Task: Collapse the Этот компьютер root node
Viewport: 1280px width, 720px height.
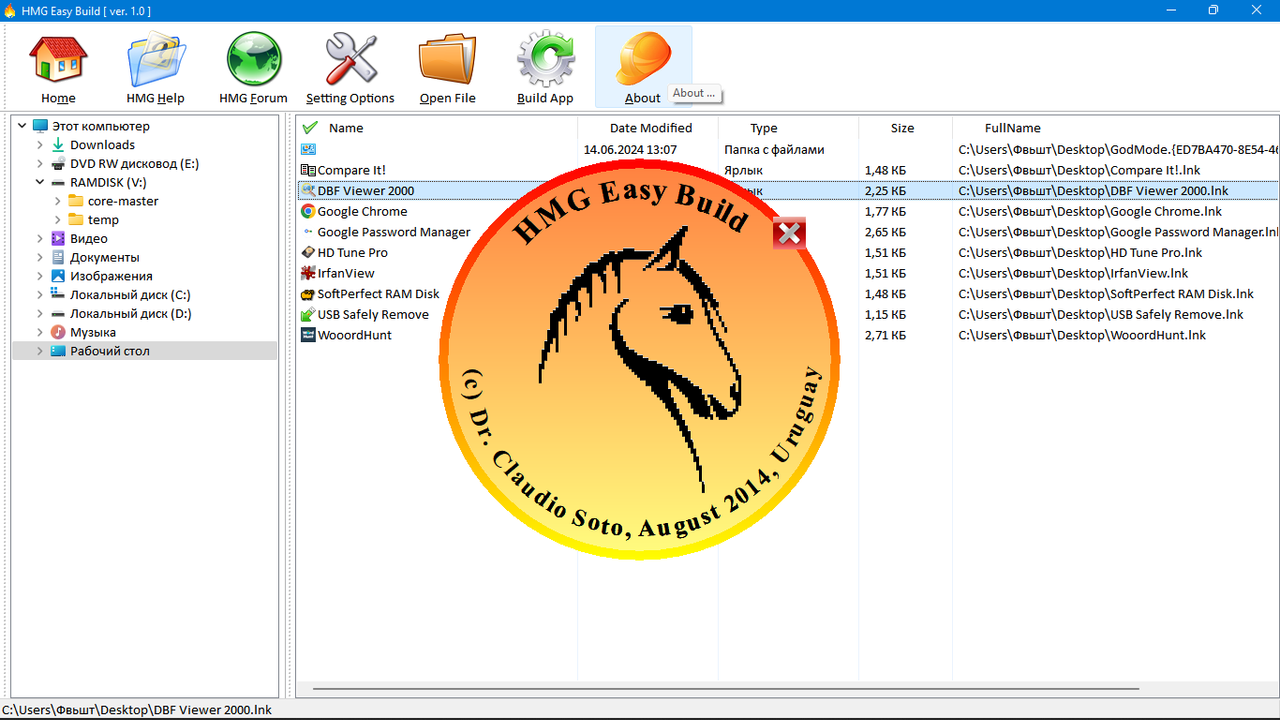Action: pyautogui.click(x=22, y=126)
